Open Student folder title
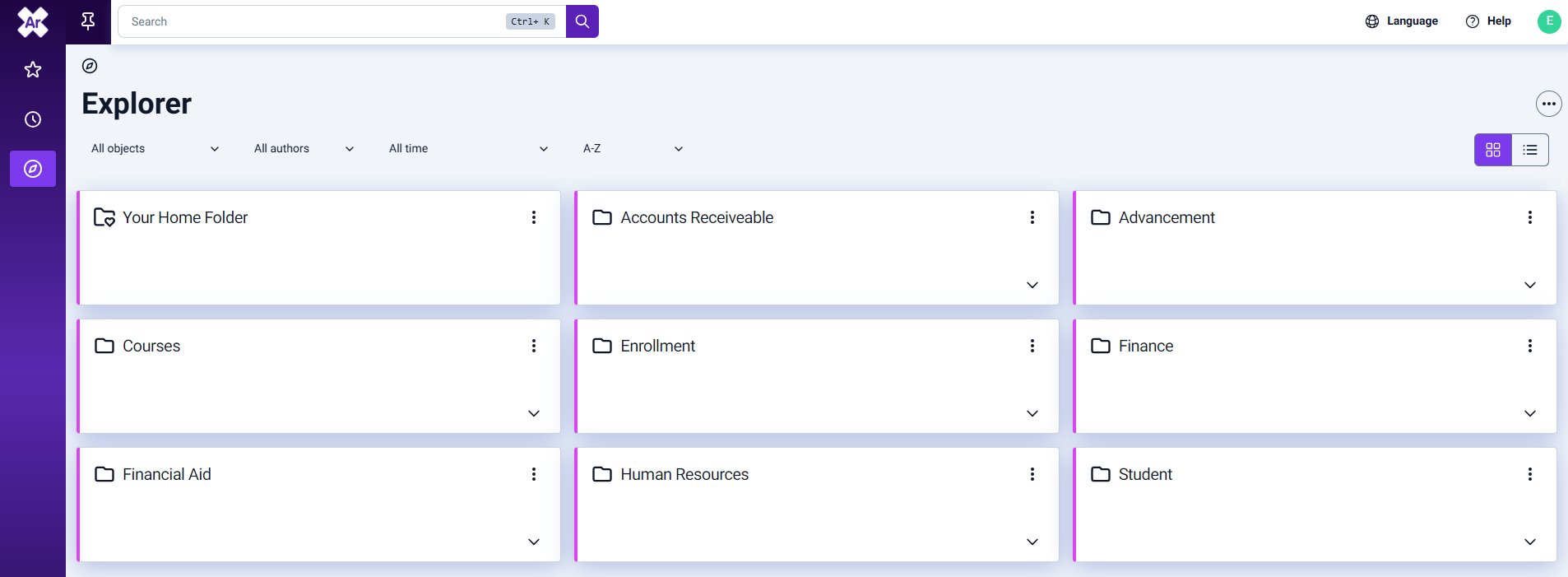This screenshot has width=1568, height=577. coord(1145,474)
